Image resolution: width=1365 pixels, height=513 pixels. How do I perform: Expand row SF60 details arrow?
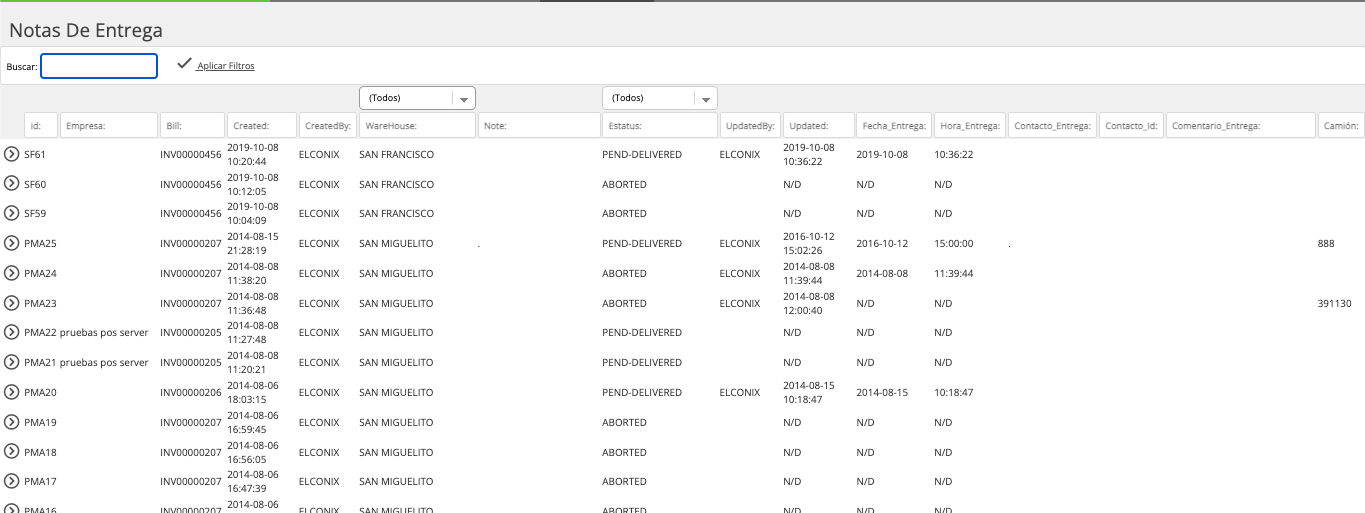12,184
